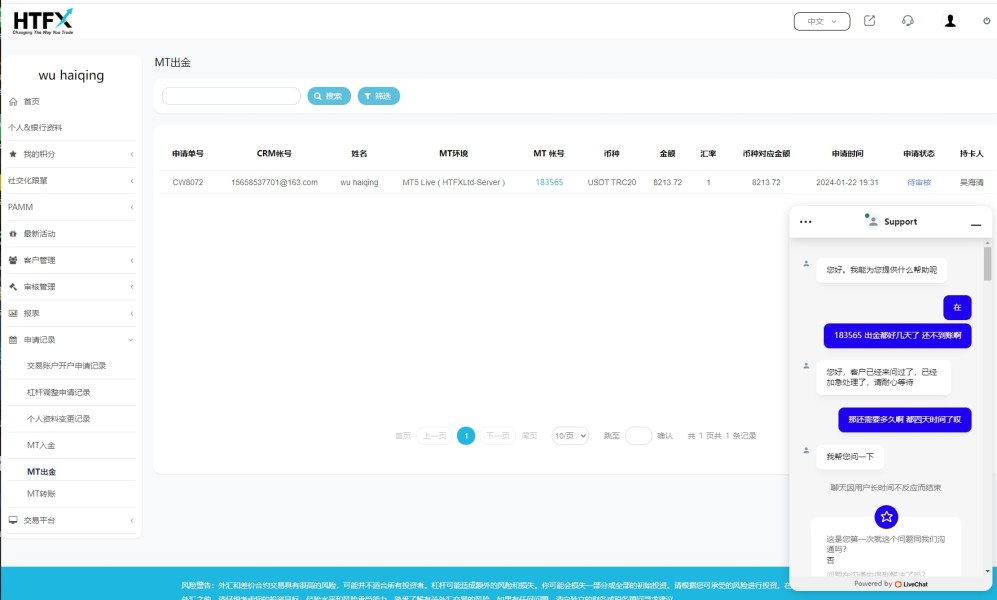Click the users icon beside 客户管理
The height and width of the screenshot is (600, 997).
(13, 261)
